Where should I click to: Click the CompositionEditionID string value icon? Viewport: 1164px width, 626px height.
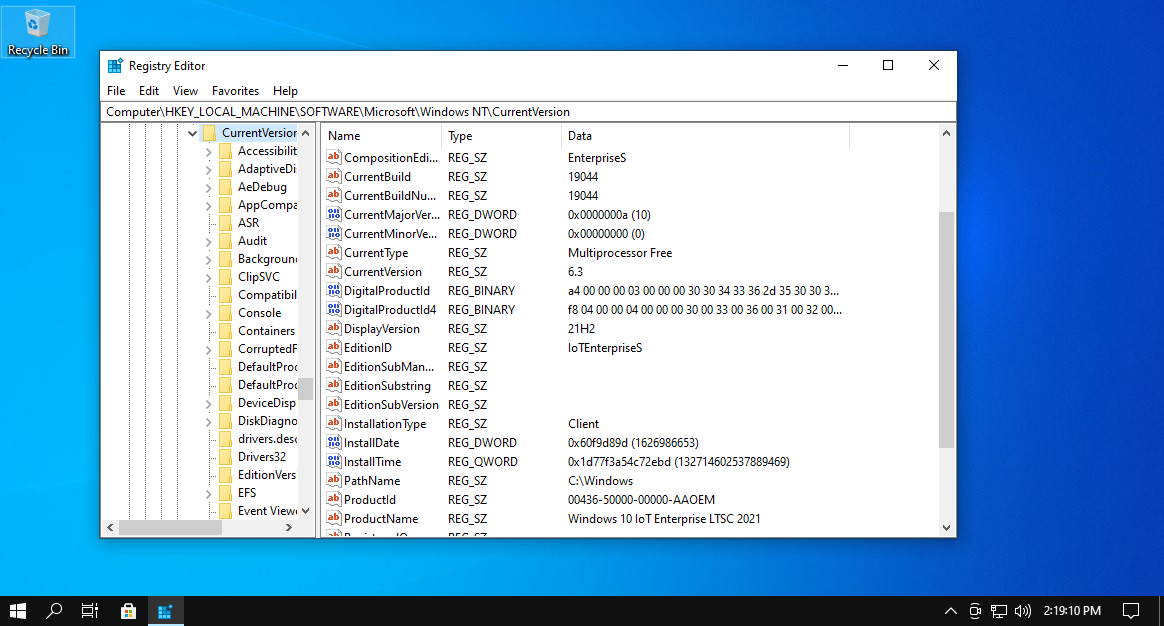334,157
